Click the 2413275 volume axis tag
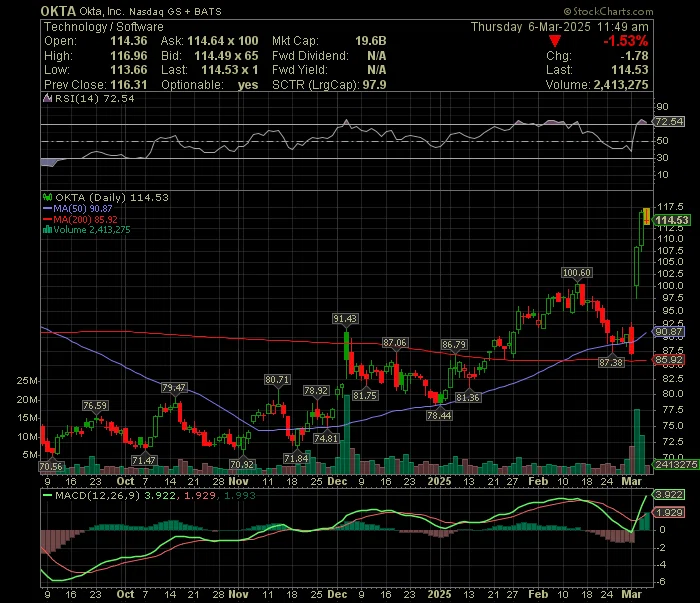700x603 pixels. click(x=676, y=465)
